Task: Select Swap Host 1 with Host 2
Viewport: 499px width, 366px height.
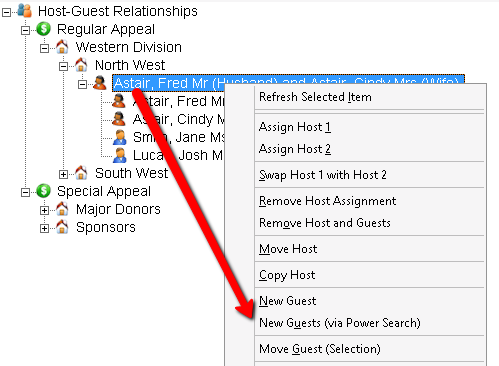Action: (323, 175)
